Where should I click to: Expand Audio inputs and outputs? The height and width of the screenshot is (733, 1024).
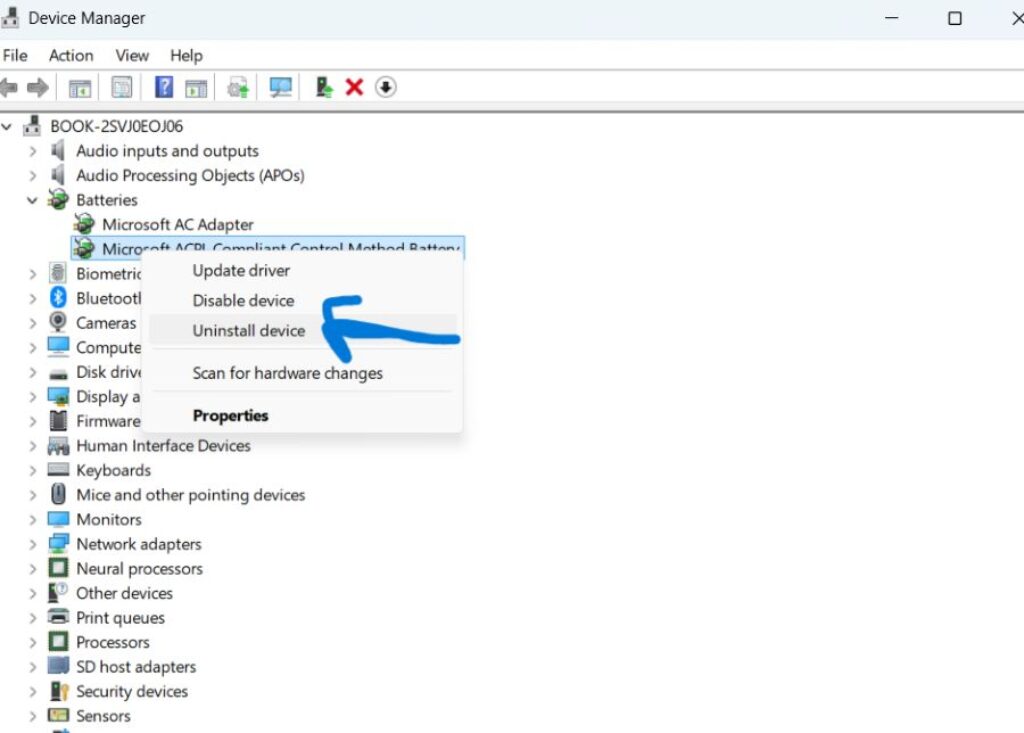[x=33, y=151]
